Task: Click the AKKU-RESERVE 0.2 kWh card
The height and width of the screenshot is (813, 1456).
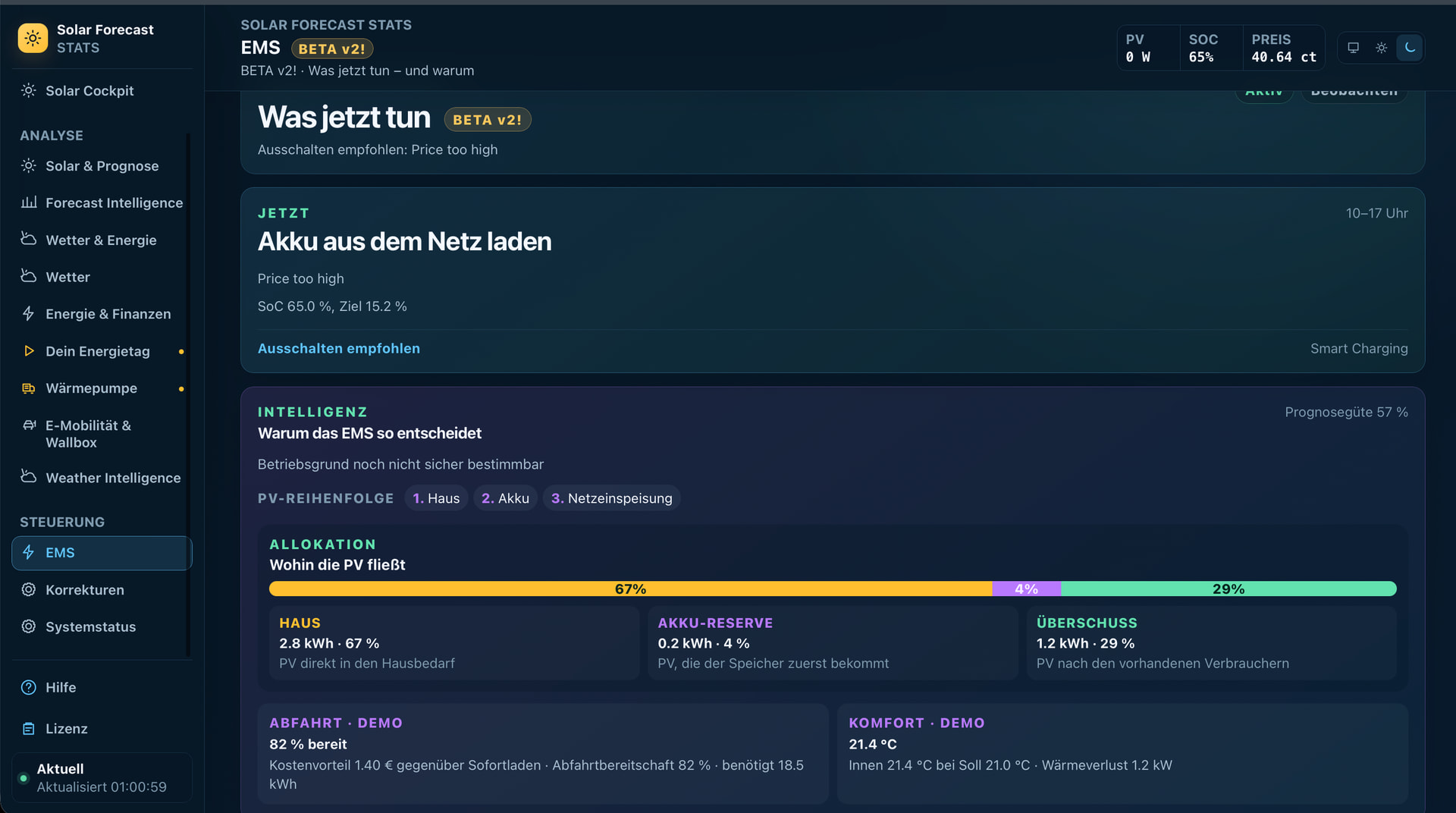Action: pos(833,642)
